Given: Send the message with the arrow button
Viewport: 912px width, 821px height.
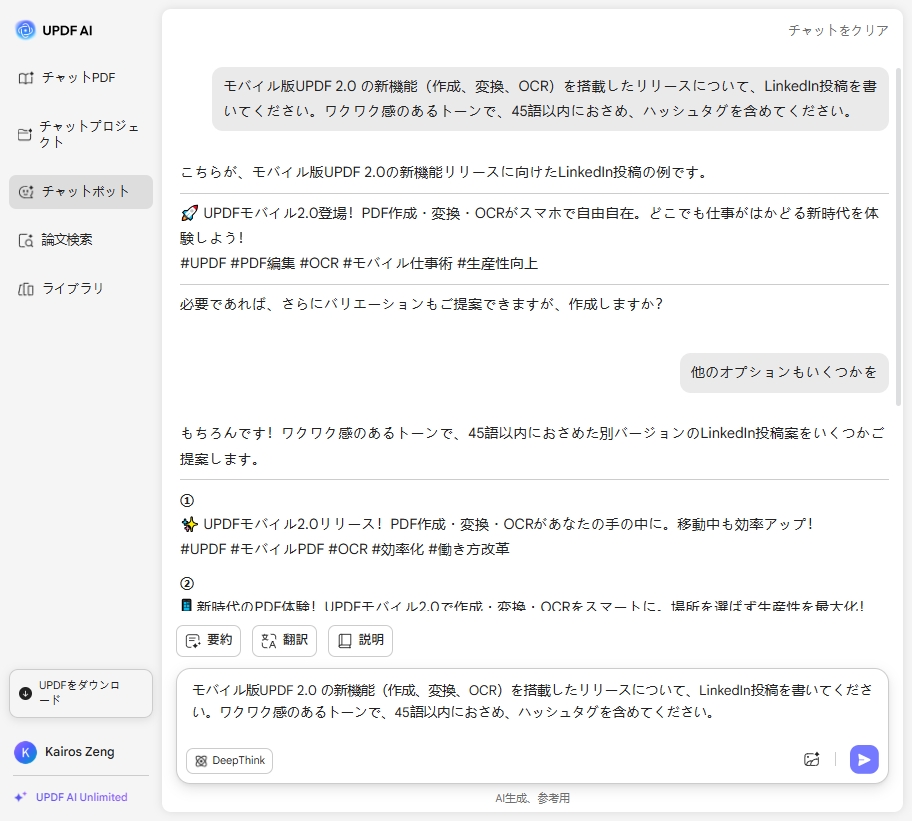Looking at the screenshot, I should coord(864,759).
